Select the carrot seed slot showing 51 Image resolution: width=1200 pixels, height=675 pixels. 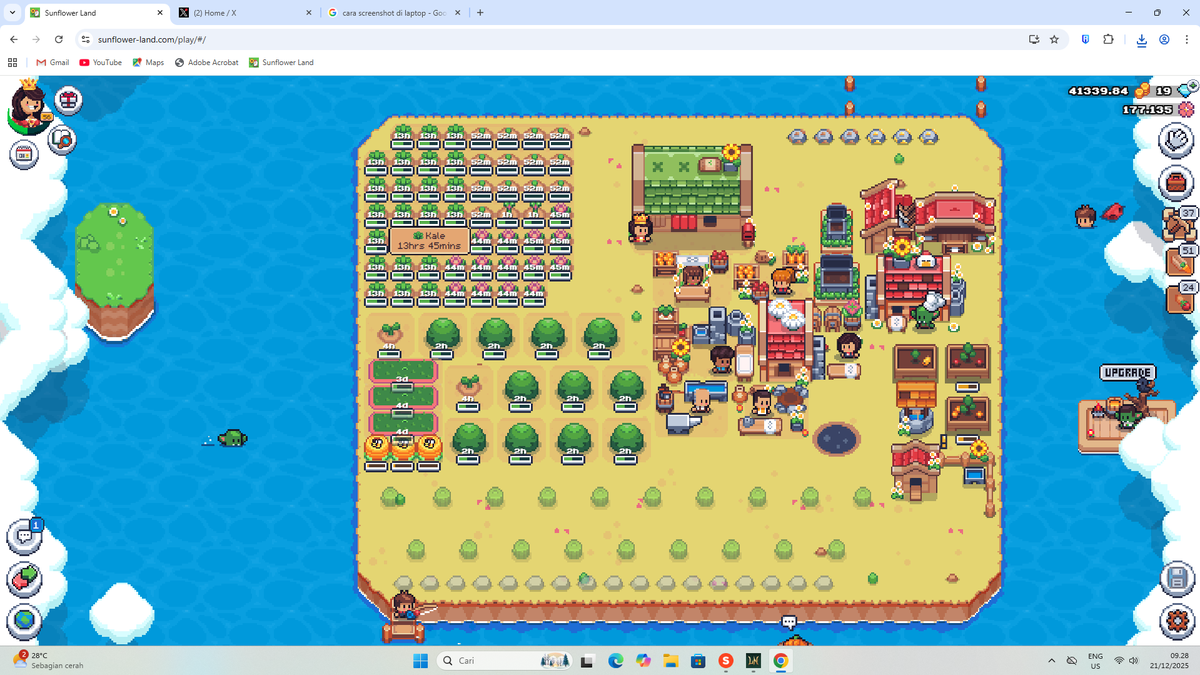point(1180,260)
